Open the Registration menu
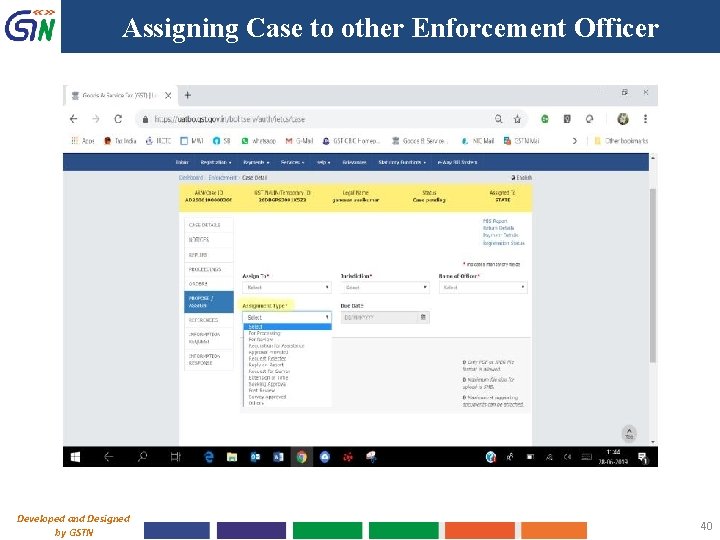 coord(216,162)
